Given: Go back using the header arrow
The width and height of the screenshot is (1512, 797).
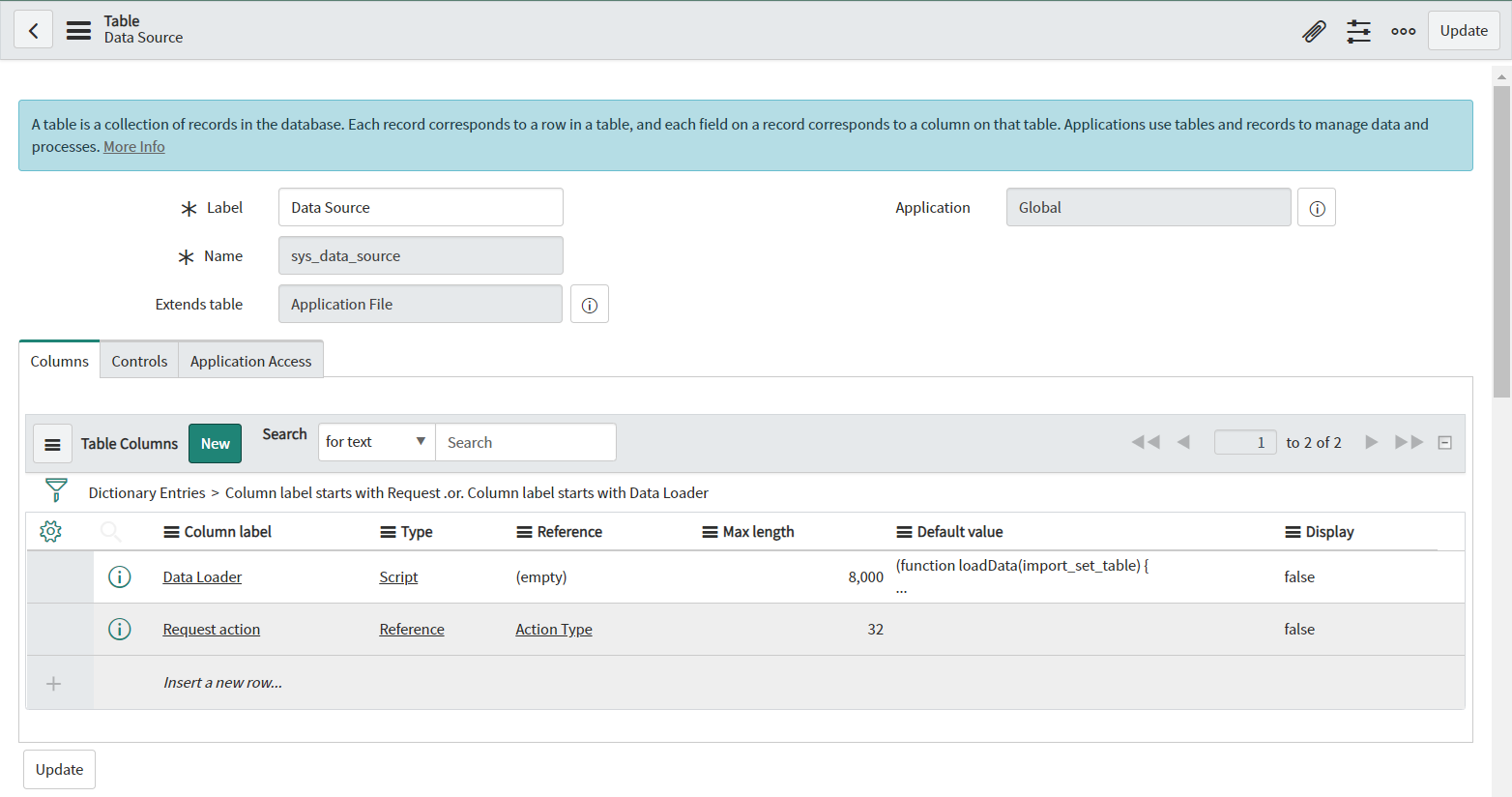Looking at the screenshot, I should coord(34,30).
